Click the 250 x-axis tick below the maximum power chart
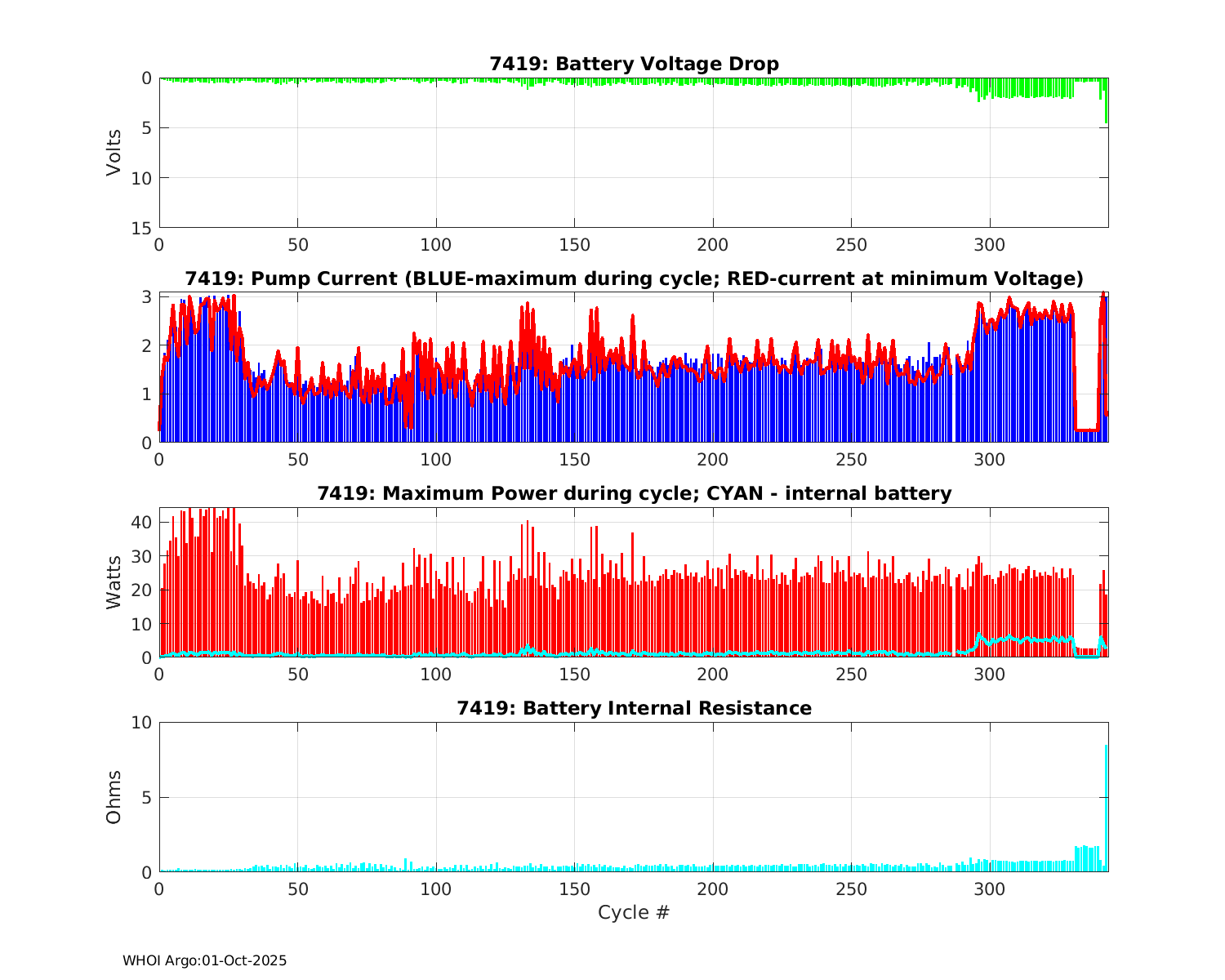This screenshot has width=1225, height=980. [851, 675]
